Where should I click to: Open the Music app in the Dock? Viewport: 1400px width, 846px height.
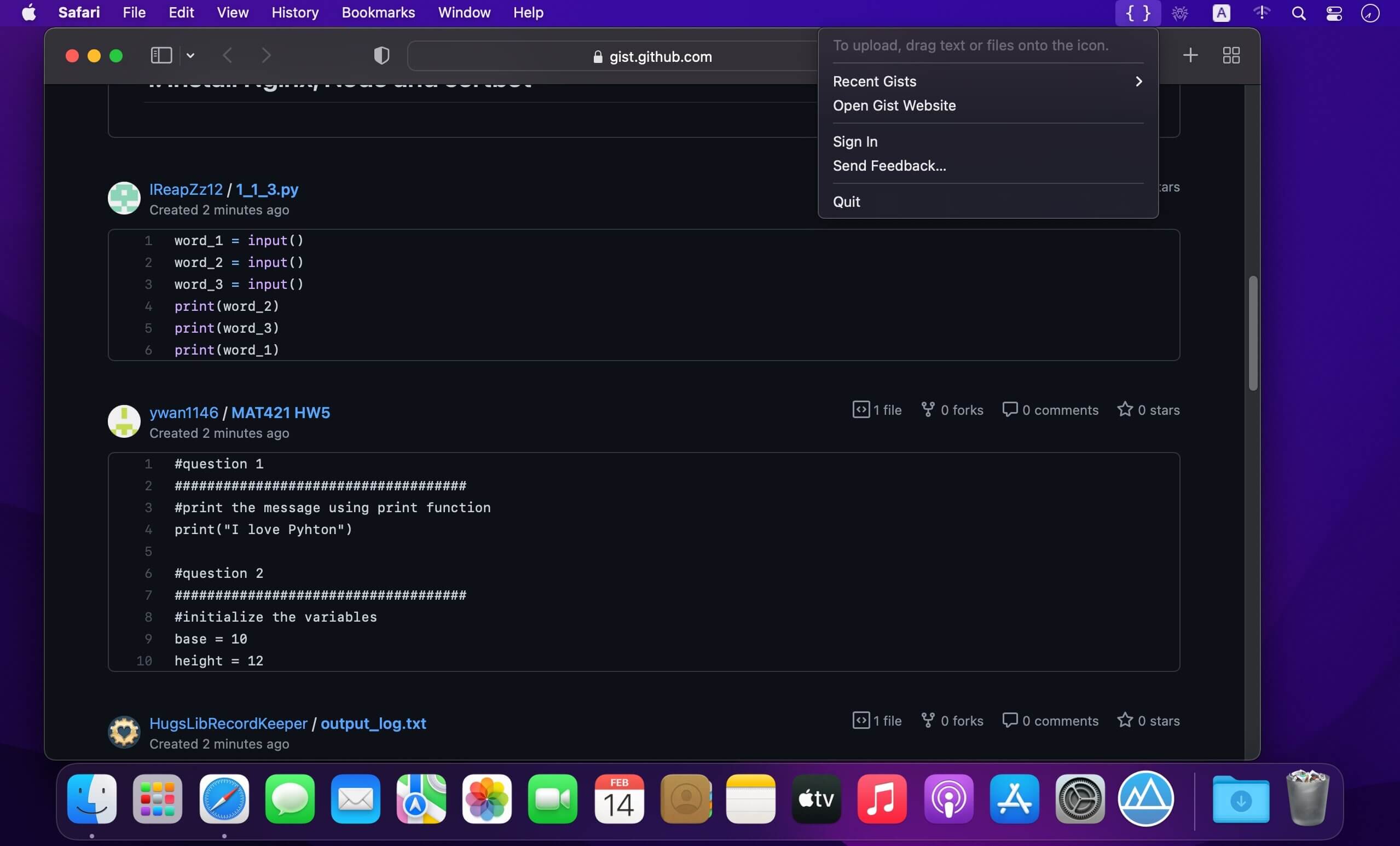coord(882,799)
